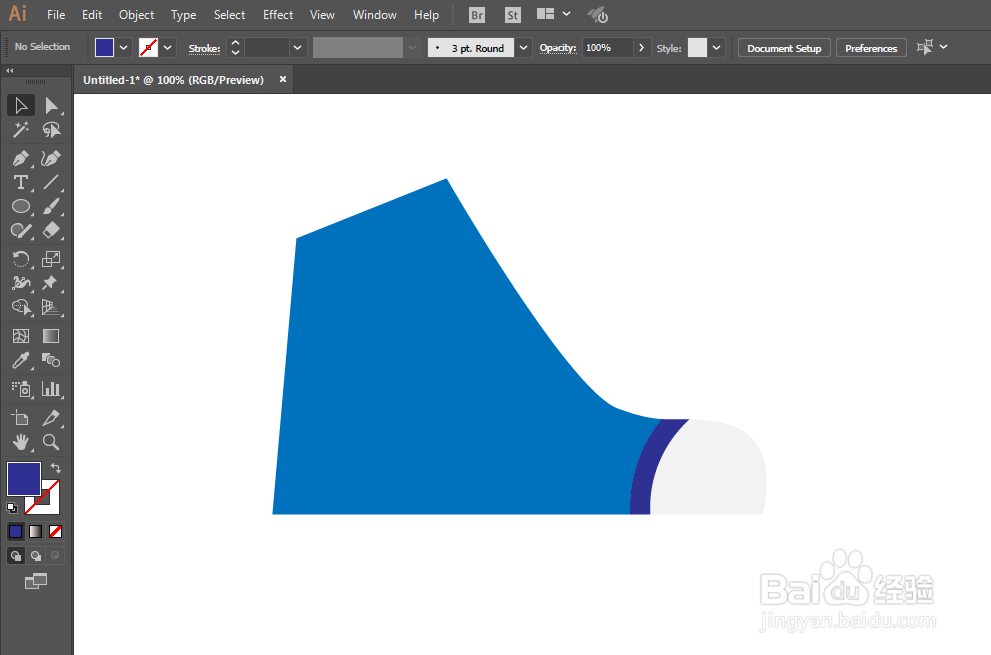
Task: Open the Effect menu
Action: coord(278,15)
